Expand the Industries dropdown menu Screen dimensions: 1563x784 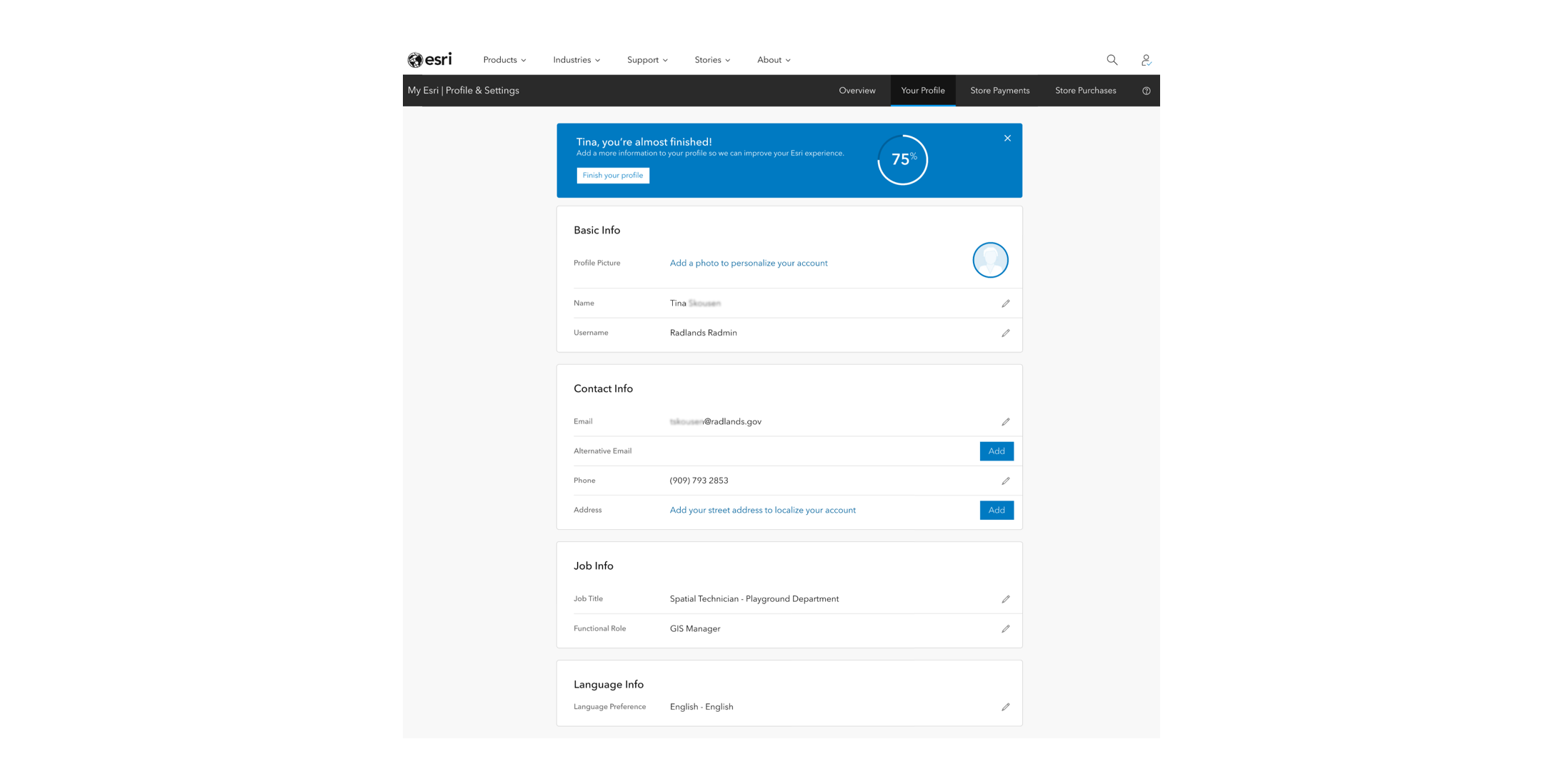coord(576,60)
